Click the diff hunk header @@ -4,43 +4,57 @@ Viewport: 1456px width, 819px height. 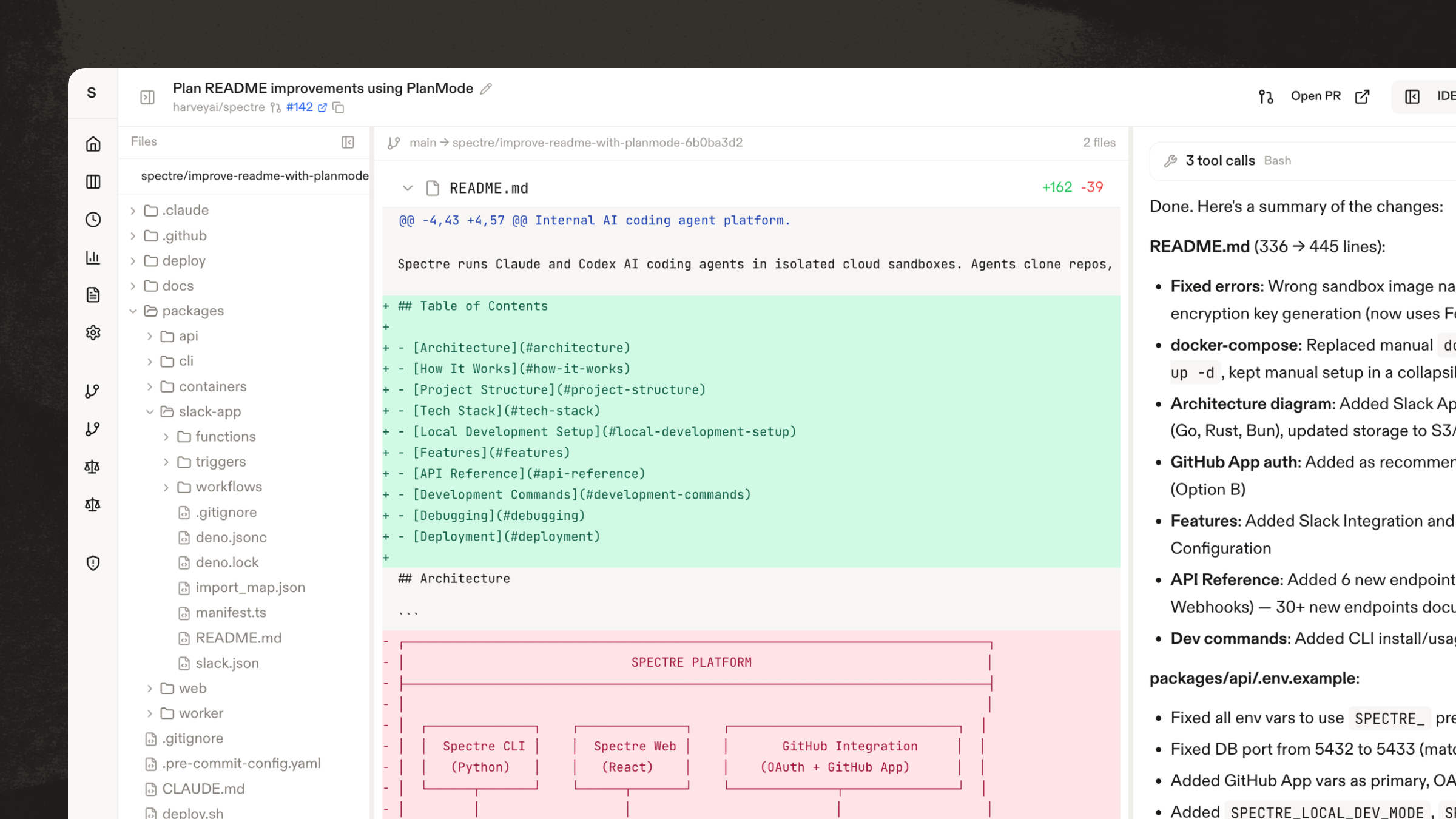595,221
